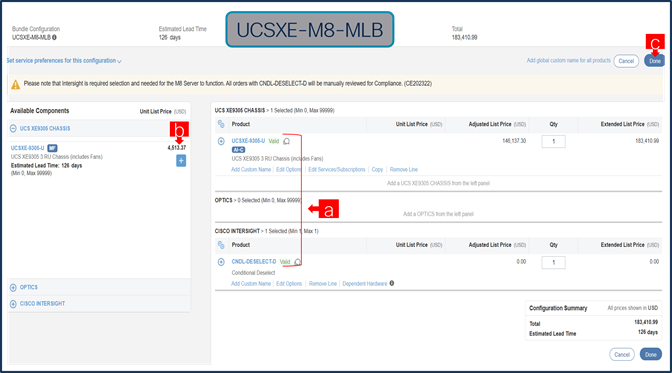Screen dimensions: 672x373
Task: Collapse the UCS XE9305 CHASSIS section
Action: 13,128
